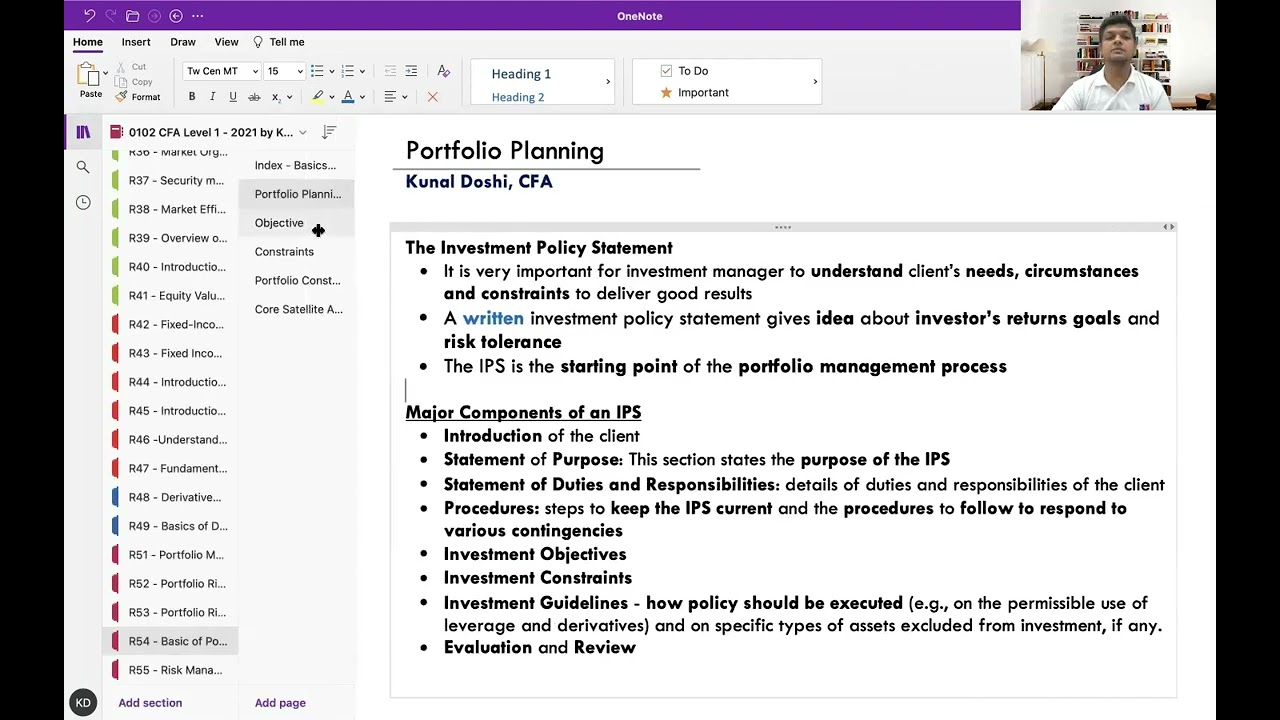Open the font name dropdown
Screen dimensions: 1280x720
[x=255, y=71]
